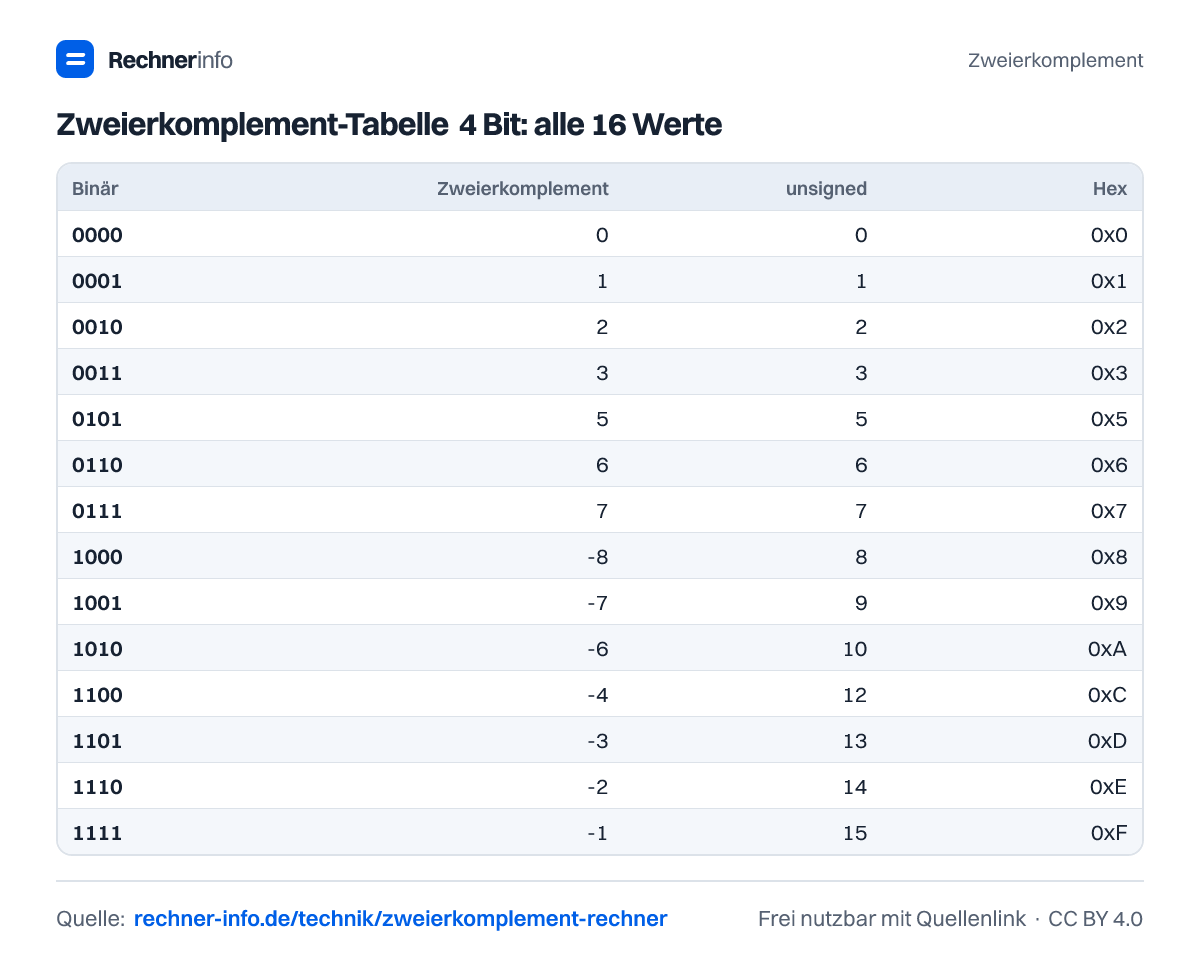Click two's complement value -3
The width and height of the screenshot is (1200, 960).
coord(598,741)
